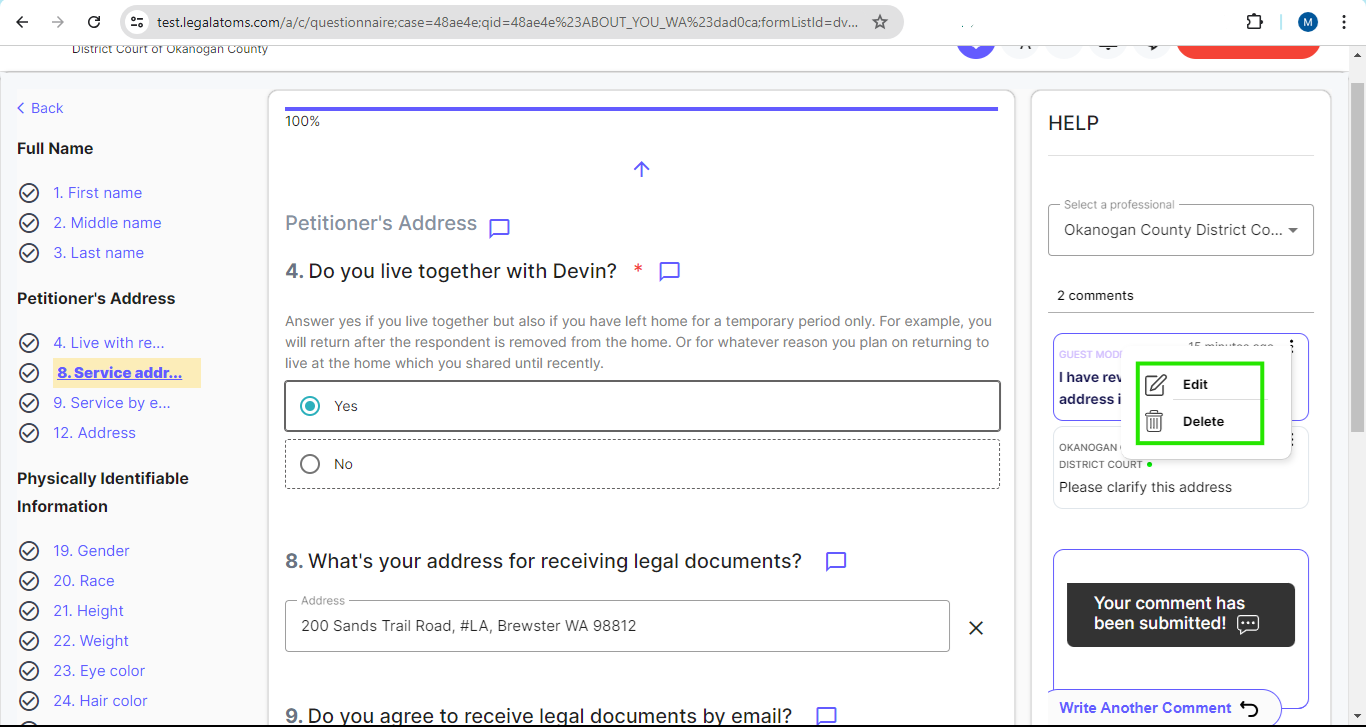Click the Back link in the sidebar
This screenshot has width=1366, height=727.
point(40,108)
